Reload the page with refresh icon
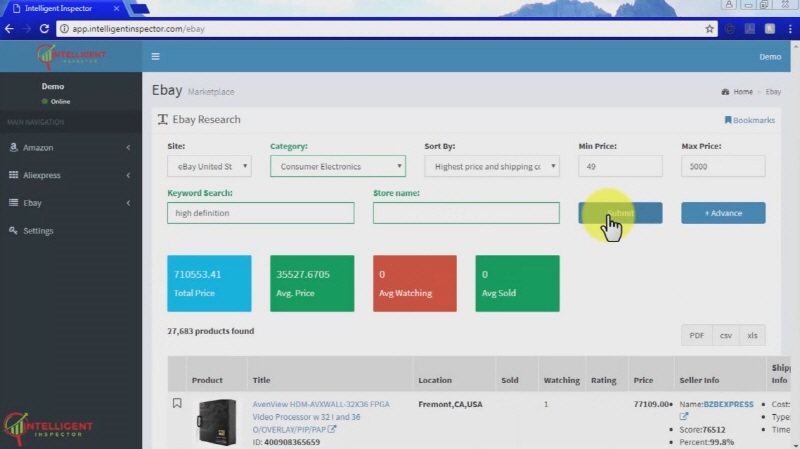 pyautogui.click(x=44, y=29)
